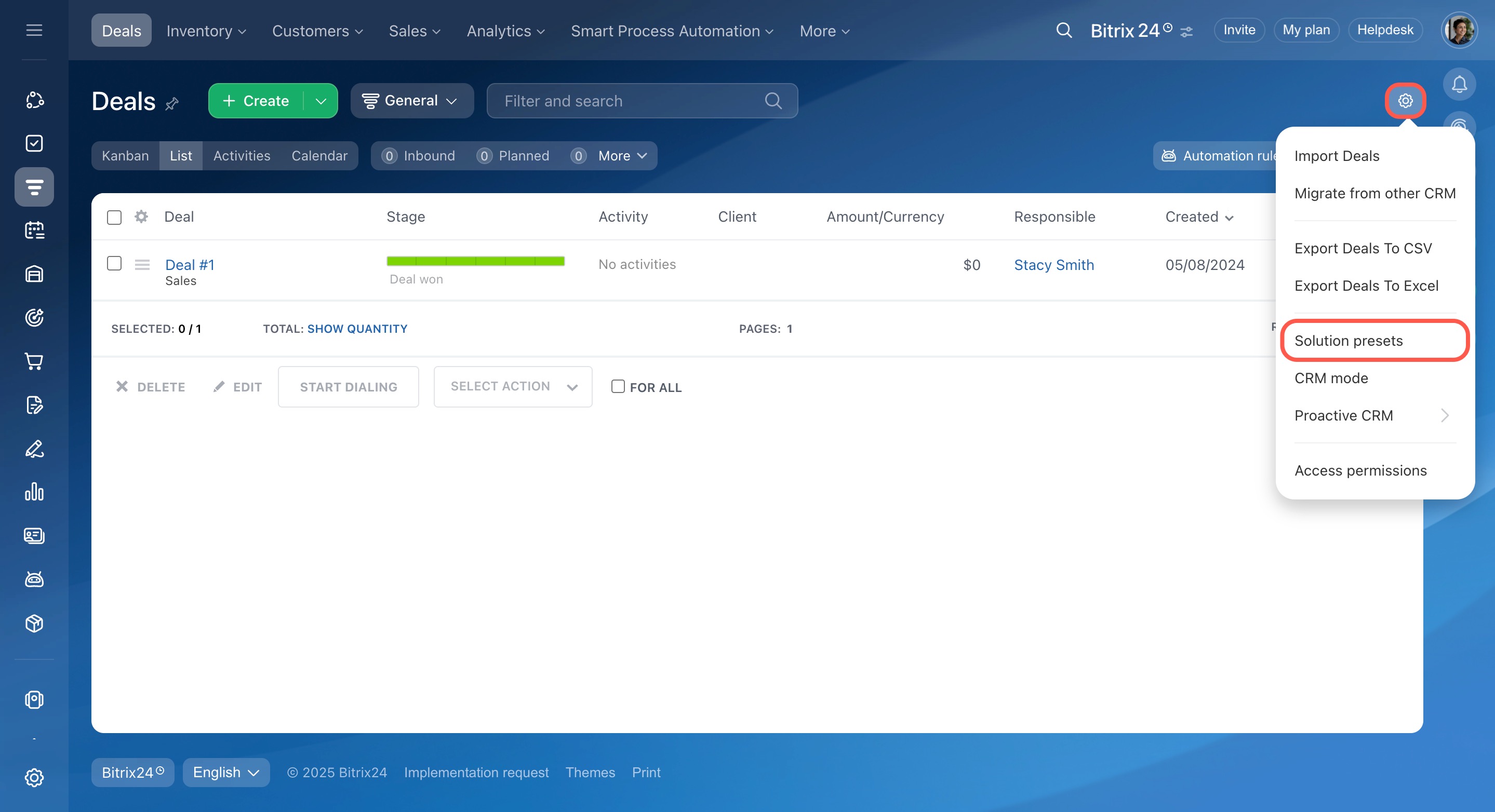This screenshot has width=1495, height=812.
Task: Click the notifications bell icon
Action: point(1459,85)
